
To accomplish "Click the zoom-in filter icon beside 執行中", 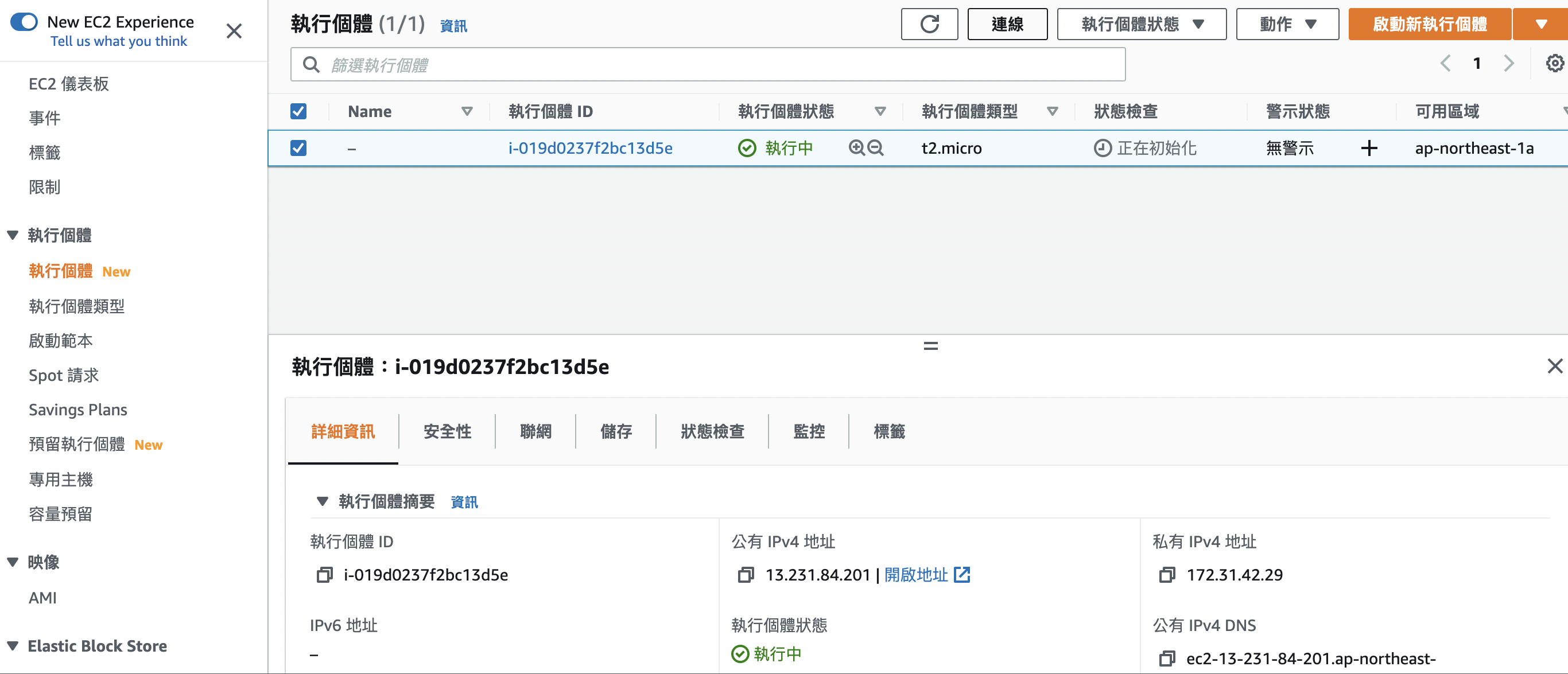I will [x=856, y=148].
